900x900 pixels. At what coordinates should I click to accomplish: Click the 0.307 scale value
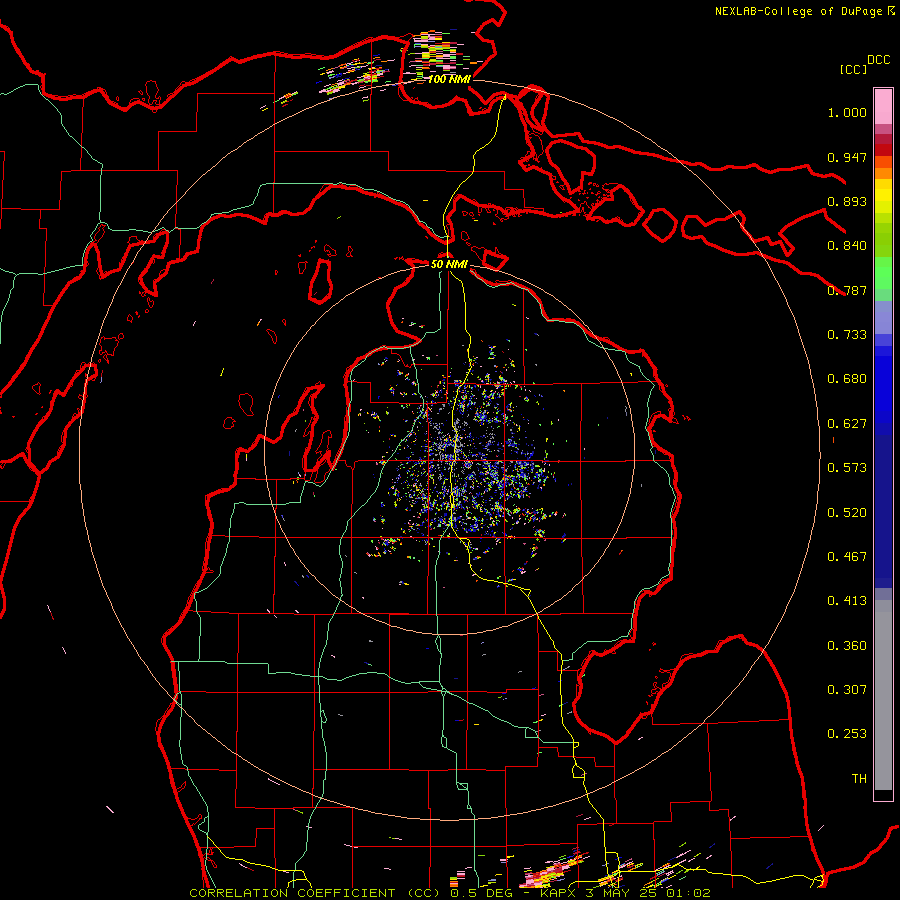[847, 690]
